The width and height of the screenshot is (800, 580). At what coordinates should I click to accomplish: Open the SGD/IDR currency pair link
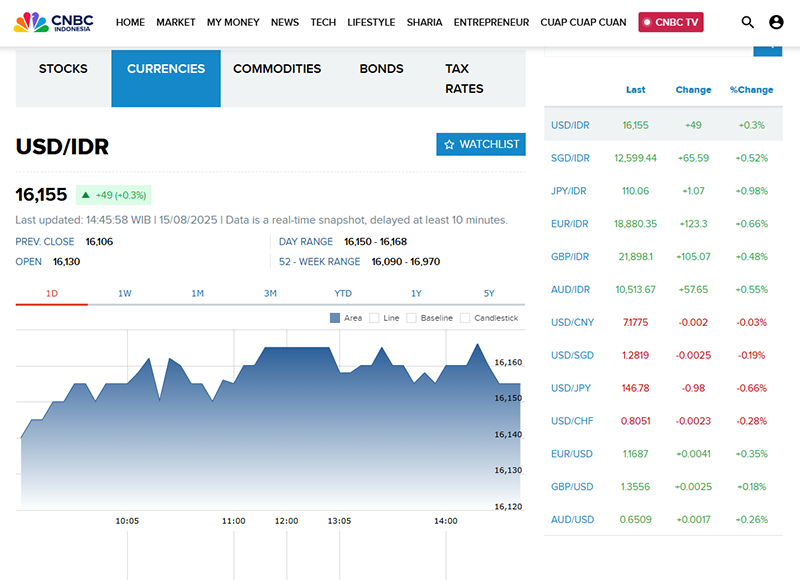(x=570, y=158)
